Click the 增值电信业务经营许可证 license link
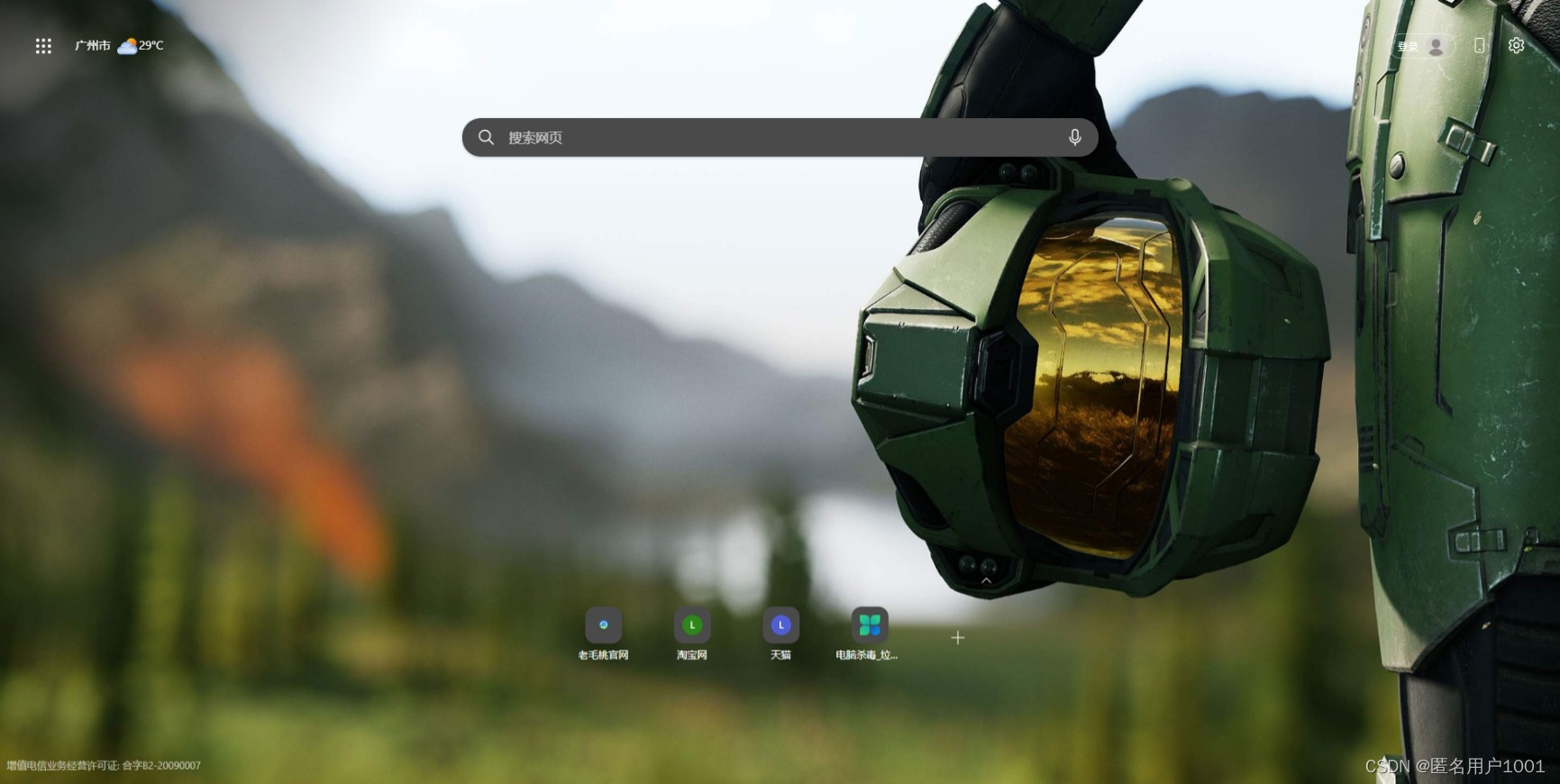The width and height of the screenshot is (1560, 784). [104, 765]
